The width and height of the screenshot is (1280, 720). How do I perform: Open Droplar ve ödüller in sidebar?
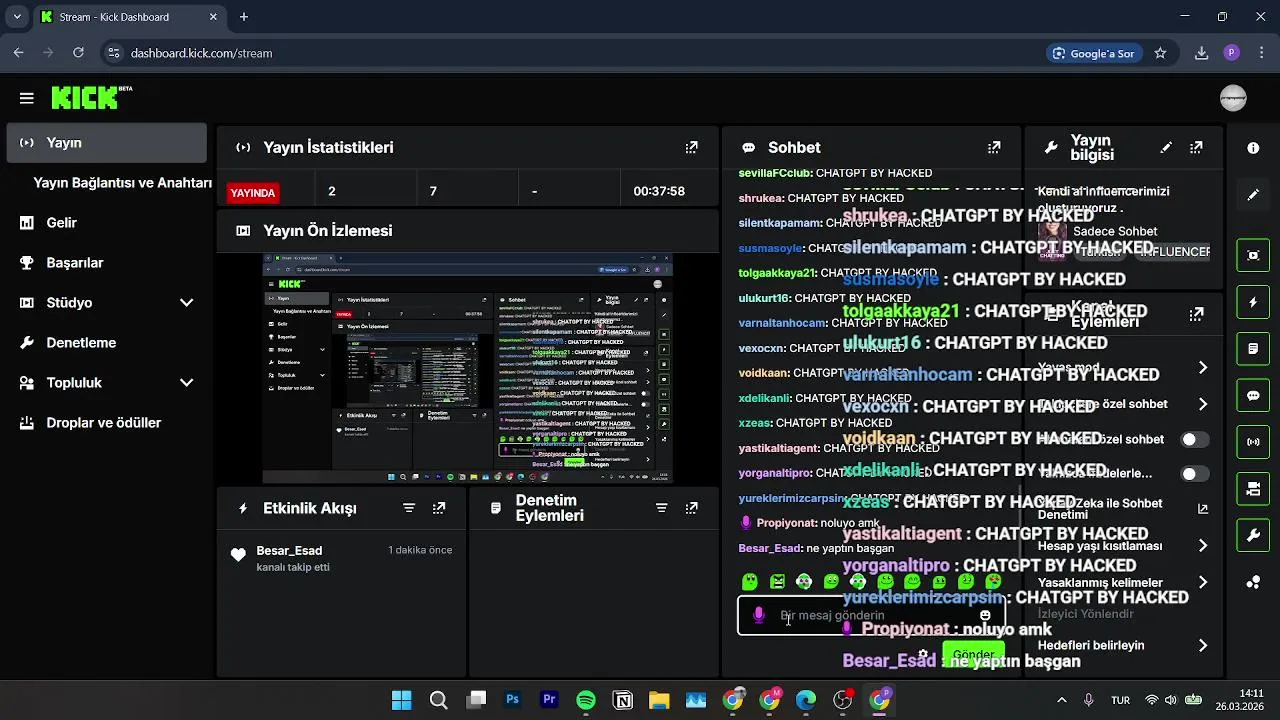(103, 423)
